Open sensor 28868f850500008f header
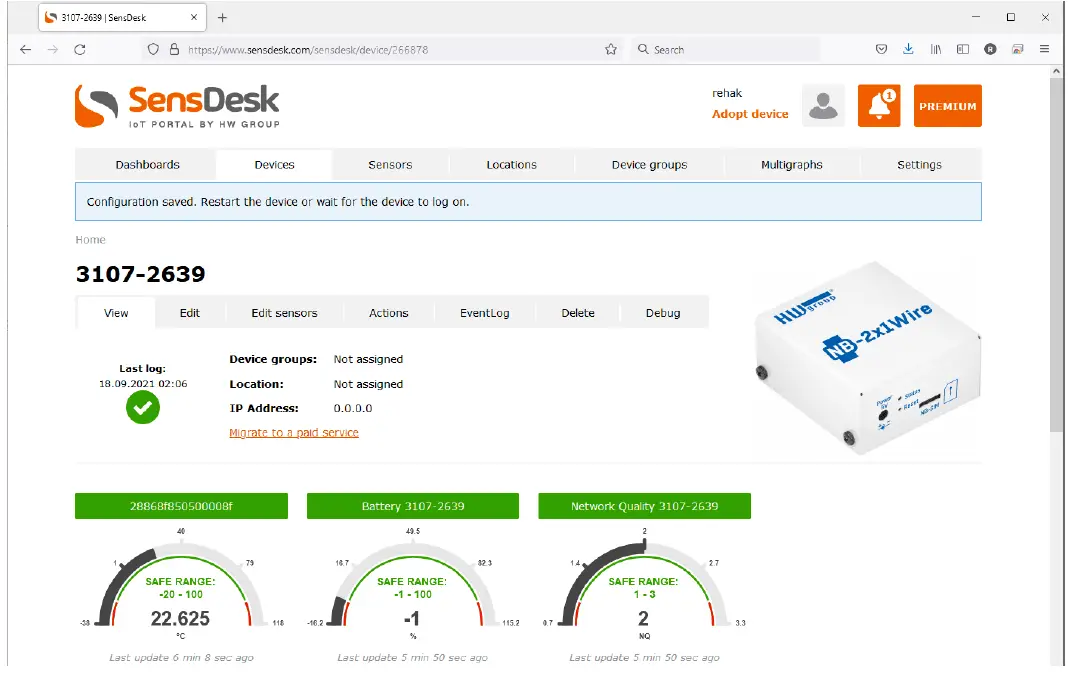1071x679 pixels. 181,506
